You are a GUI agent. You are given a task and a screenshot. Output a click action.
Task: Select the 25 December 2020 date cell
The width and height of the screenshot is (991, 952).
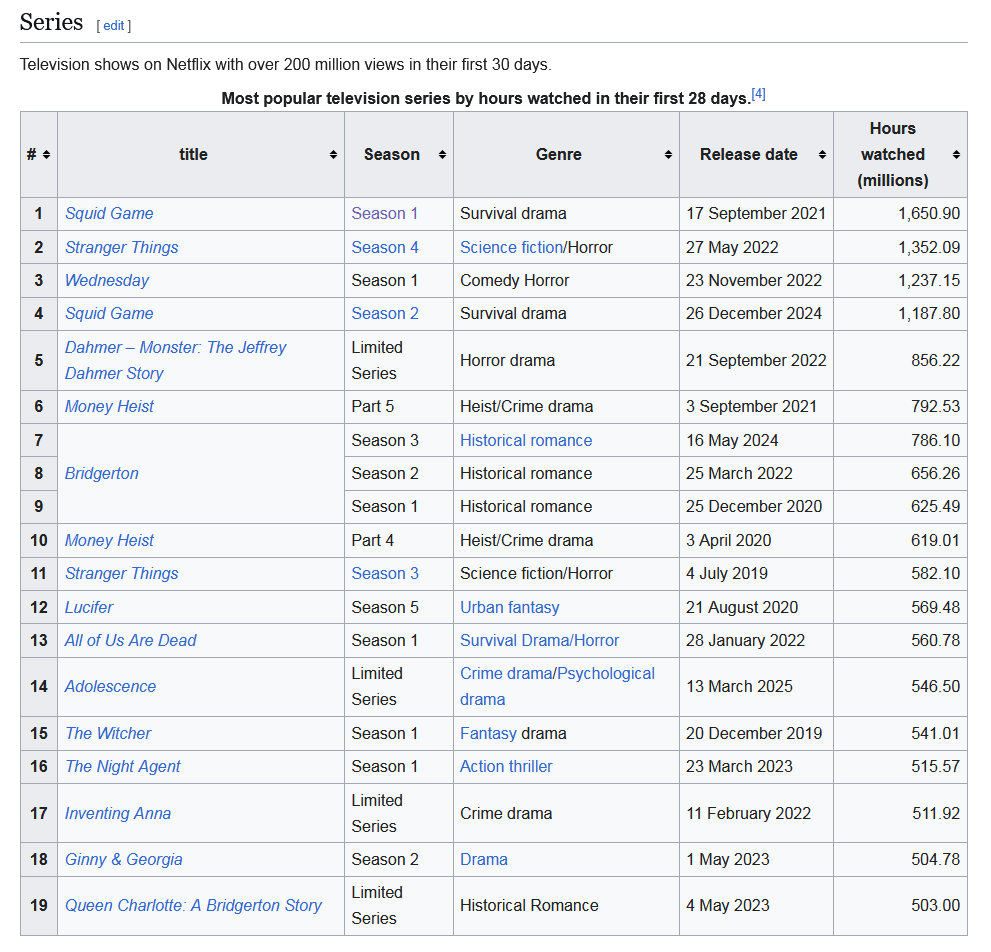point(756,506)
